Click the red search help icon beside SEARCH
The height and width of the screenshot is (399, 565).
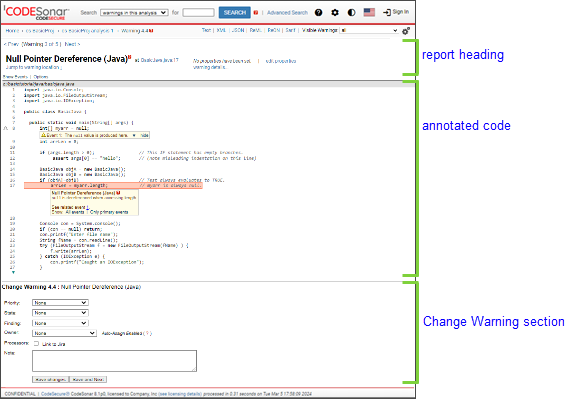(255, 13)
